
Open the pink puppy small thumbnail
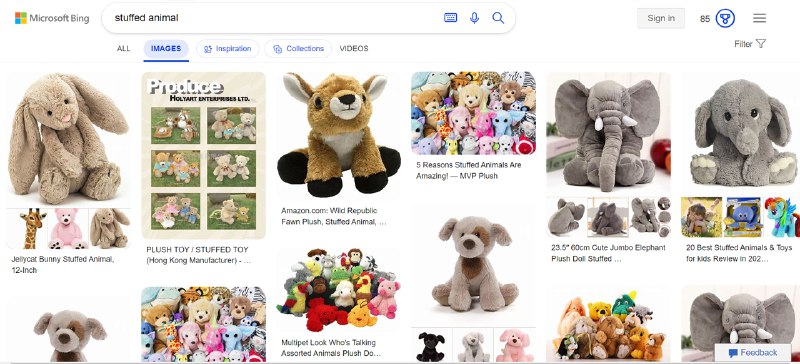click(x=515, y=345)
